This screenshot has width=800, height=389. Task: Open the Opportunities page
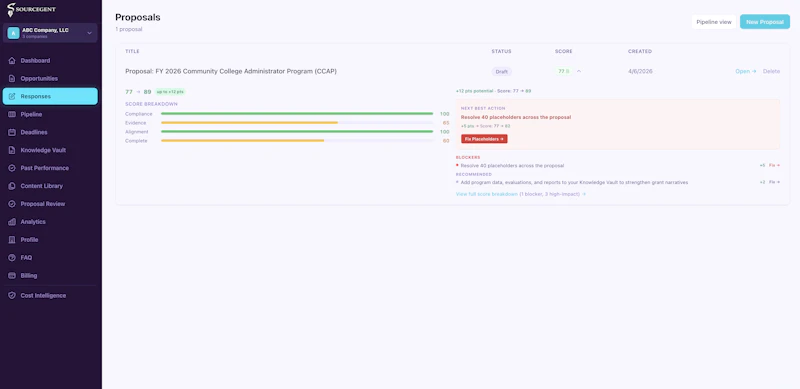pyautogui.click(x=50, y=79)
